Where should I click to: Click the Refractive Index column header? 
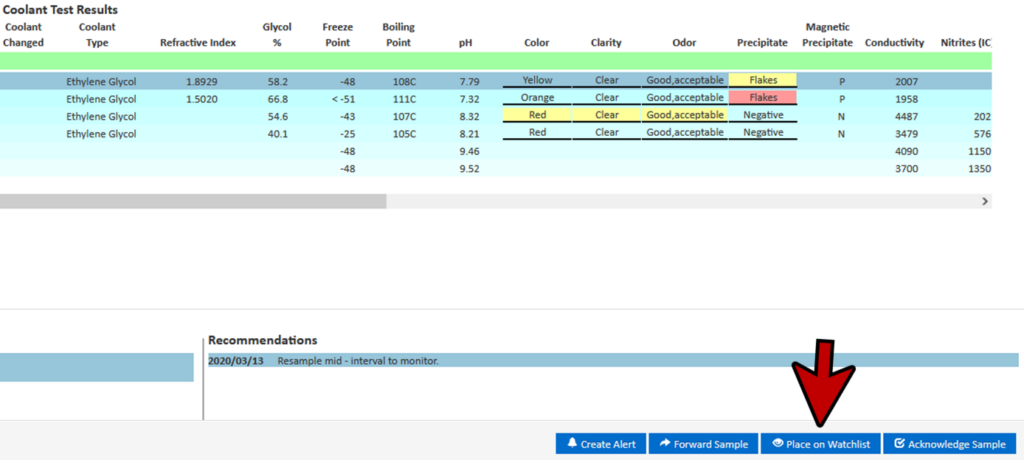point(198,43)
